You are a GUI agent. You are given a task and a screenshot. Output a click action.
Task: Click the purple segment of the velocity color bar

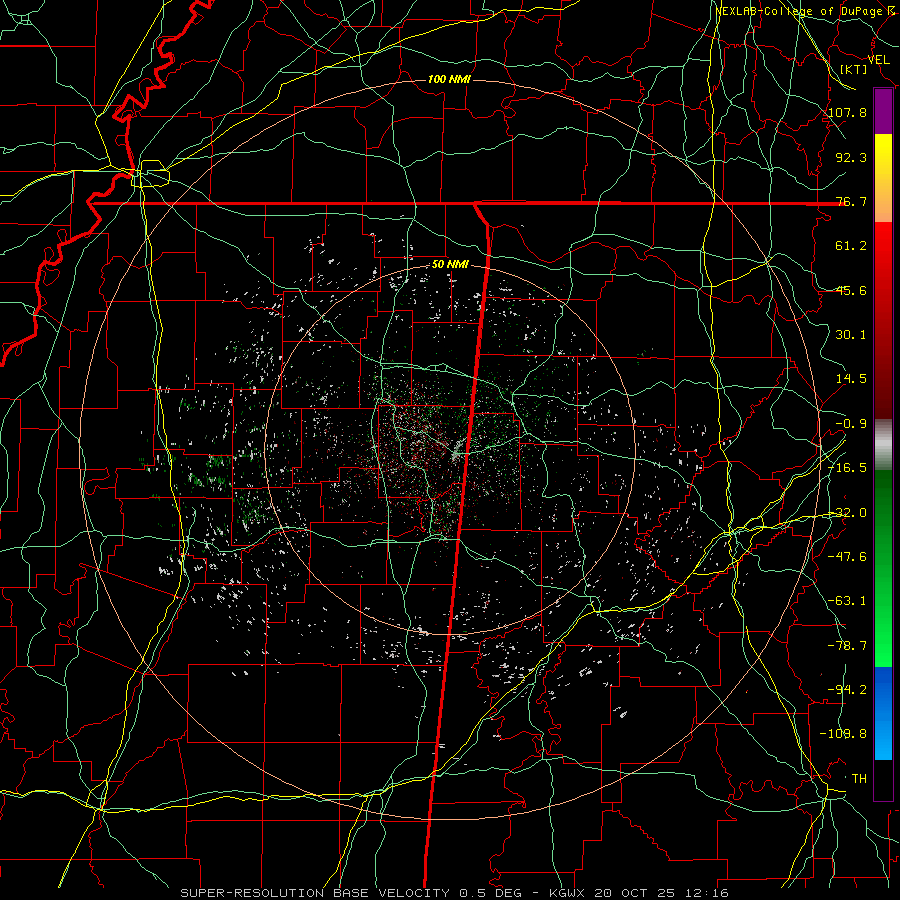tap(883, 112)
